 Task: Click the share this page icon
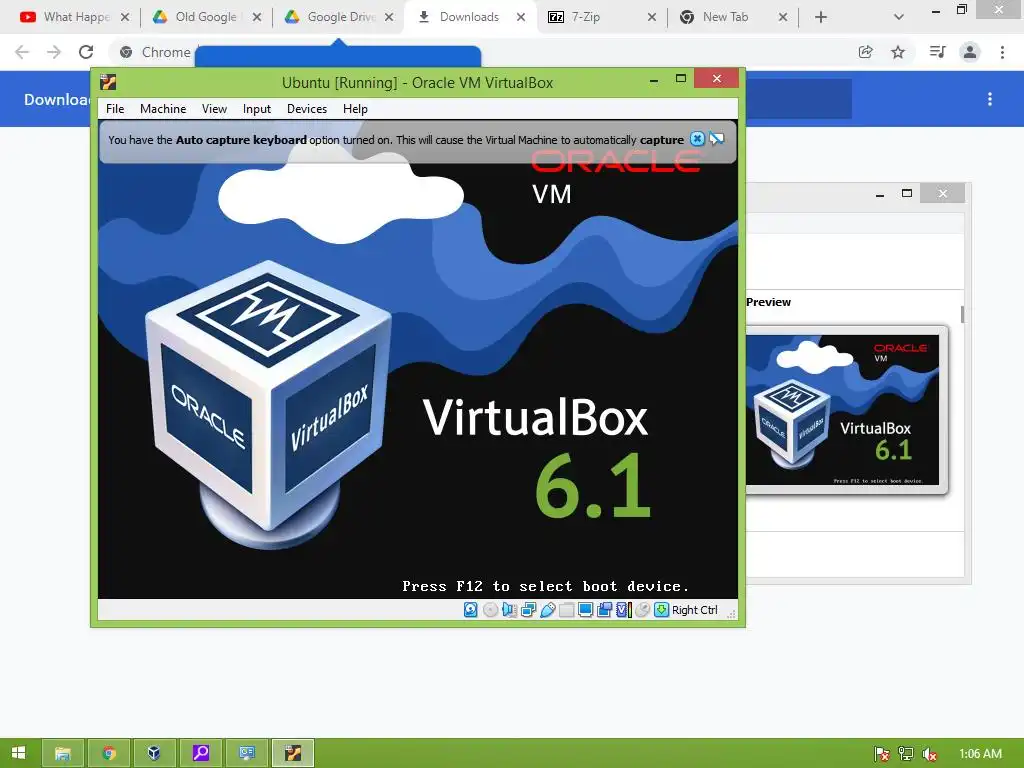[x=866, y=52]
